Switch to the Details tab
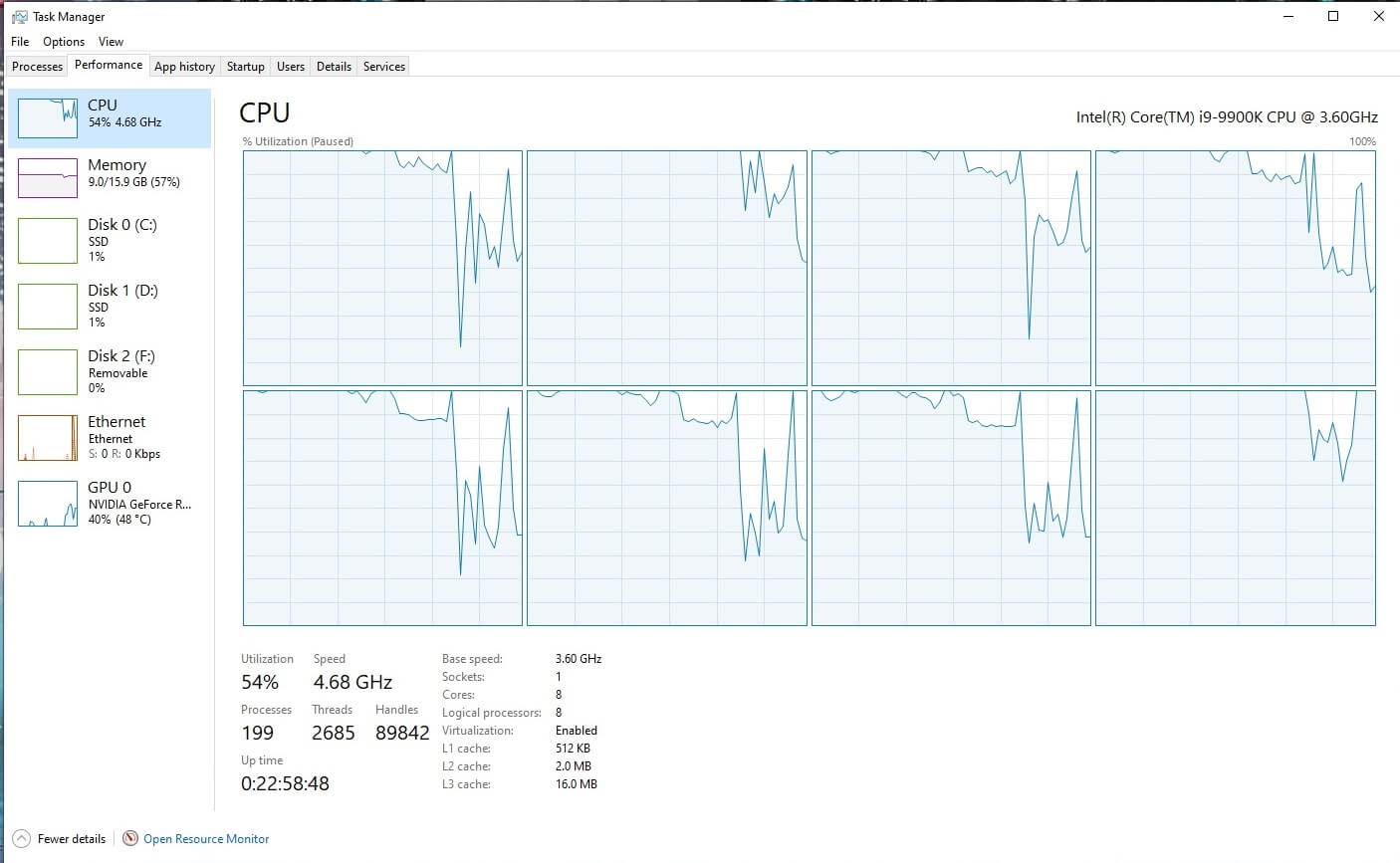Screen dimensions: 1400x863 334,67
